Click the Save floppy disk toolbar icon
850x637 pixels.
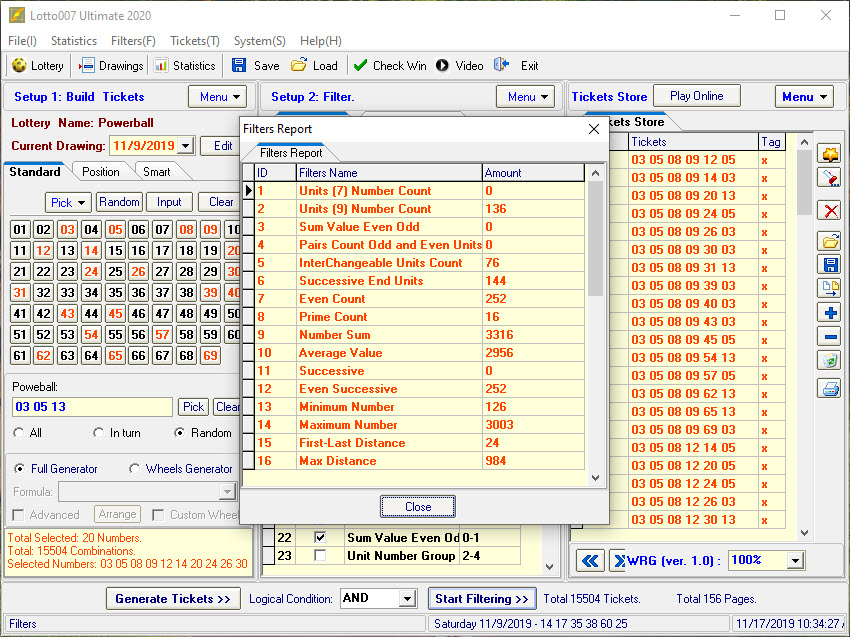[x=239, y=66]
